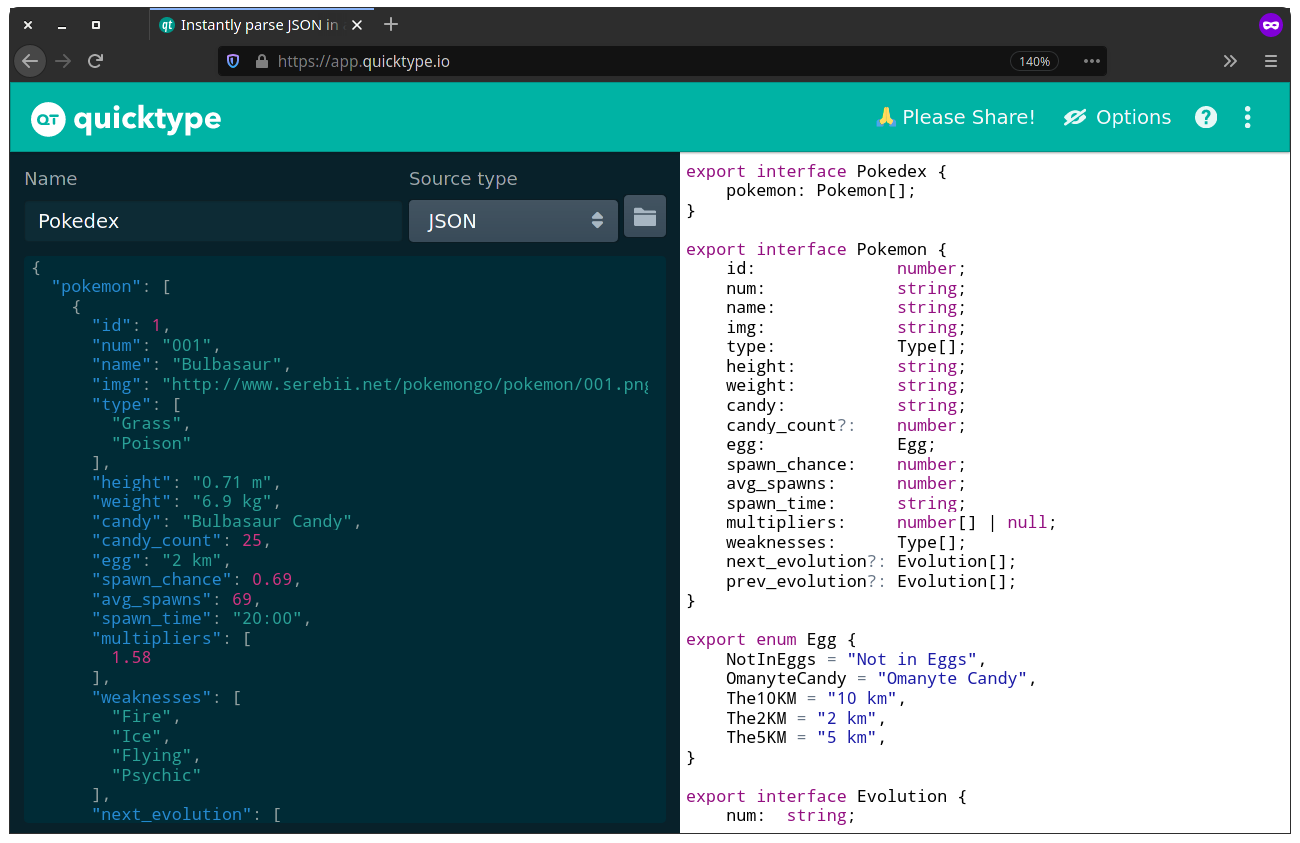Click the "Bulbasaur Candy" value

point(266,521)
